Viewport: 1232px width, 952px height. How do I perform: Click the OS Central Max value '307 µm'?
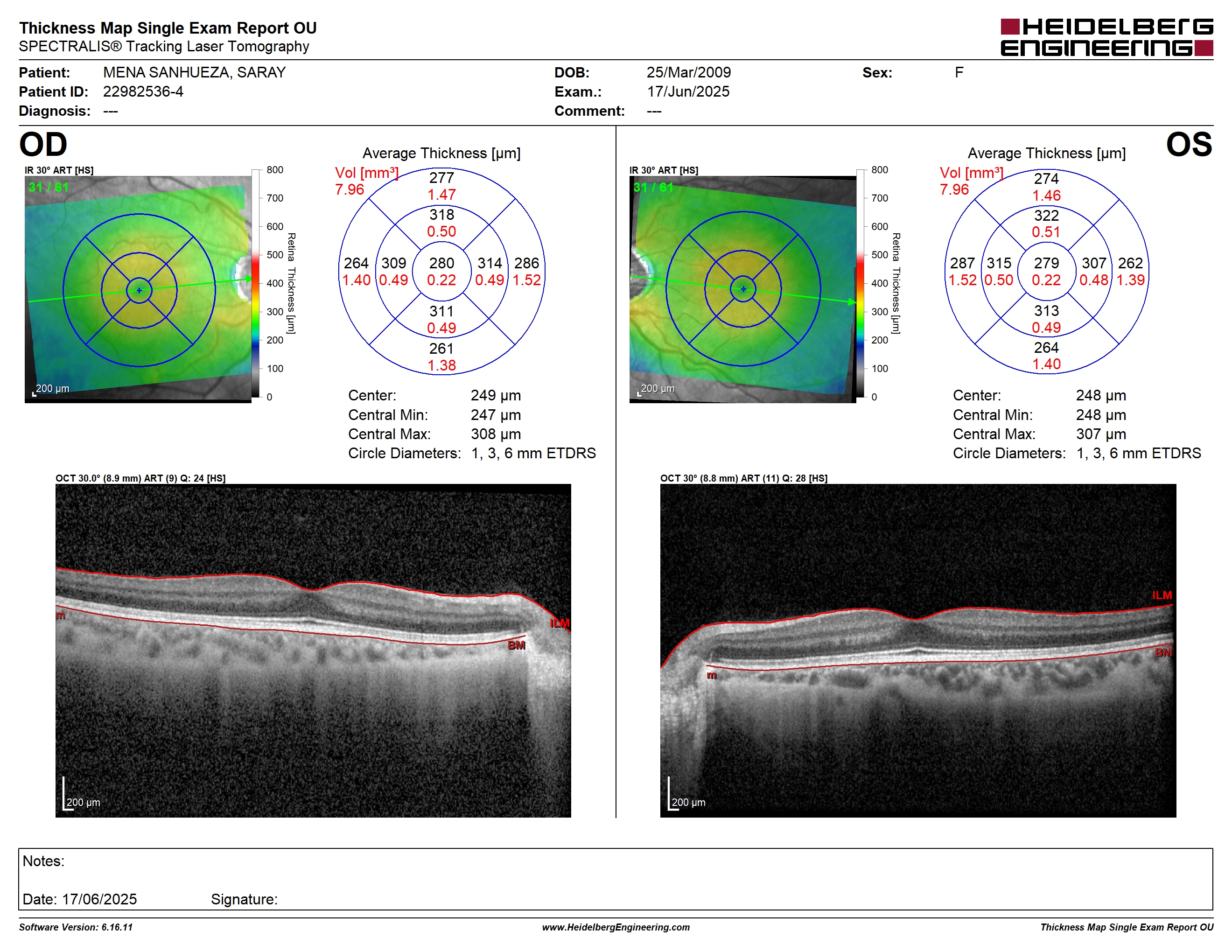(x=1100, y=434)
